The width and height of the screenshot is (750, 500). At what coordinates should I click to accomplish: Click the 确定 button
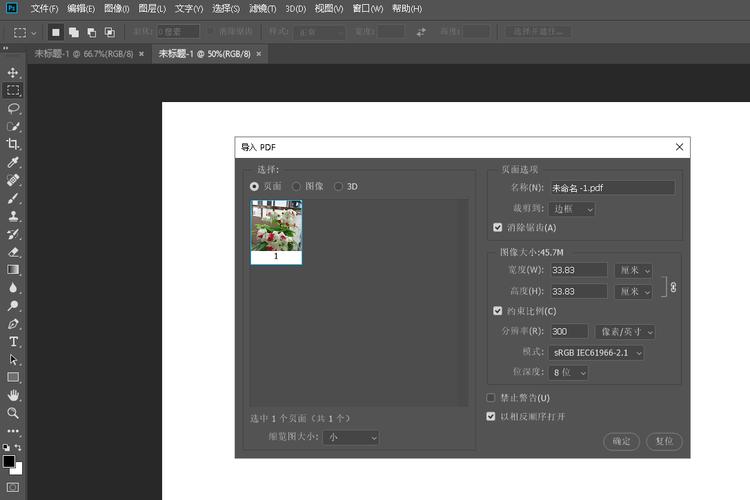(x=621, y=441)
